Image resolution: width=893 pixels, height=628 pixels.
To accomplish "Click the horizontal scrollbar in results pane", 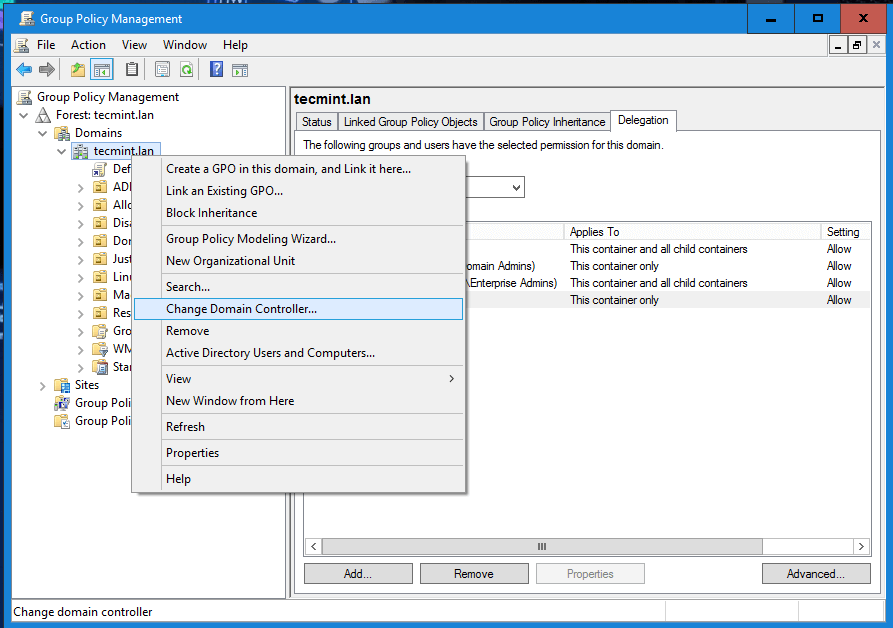I will click(x=541, y=546).
